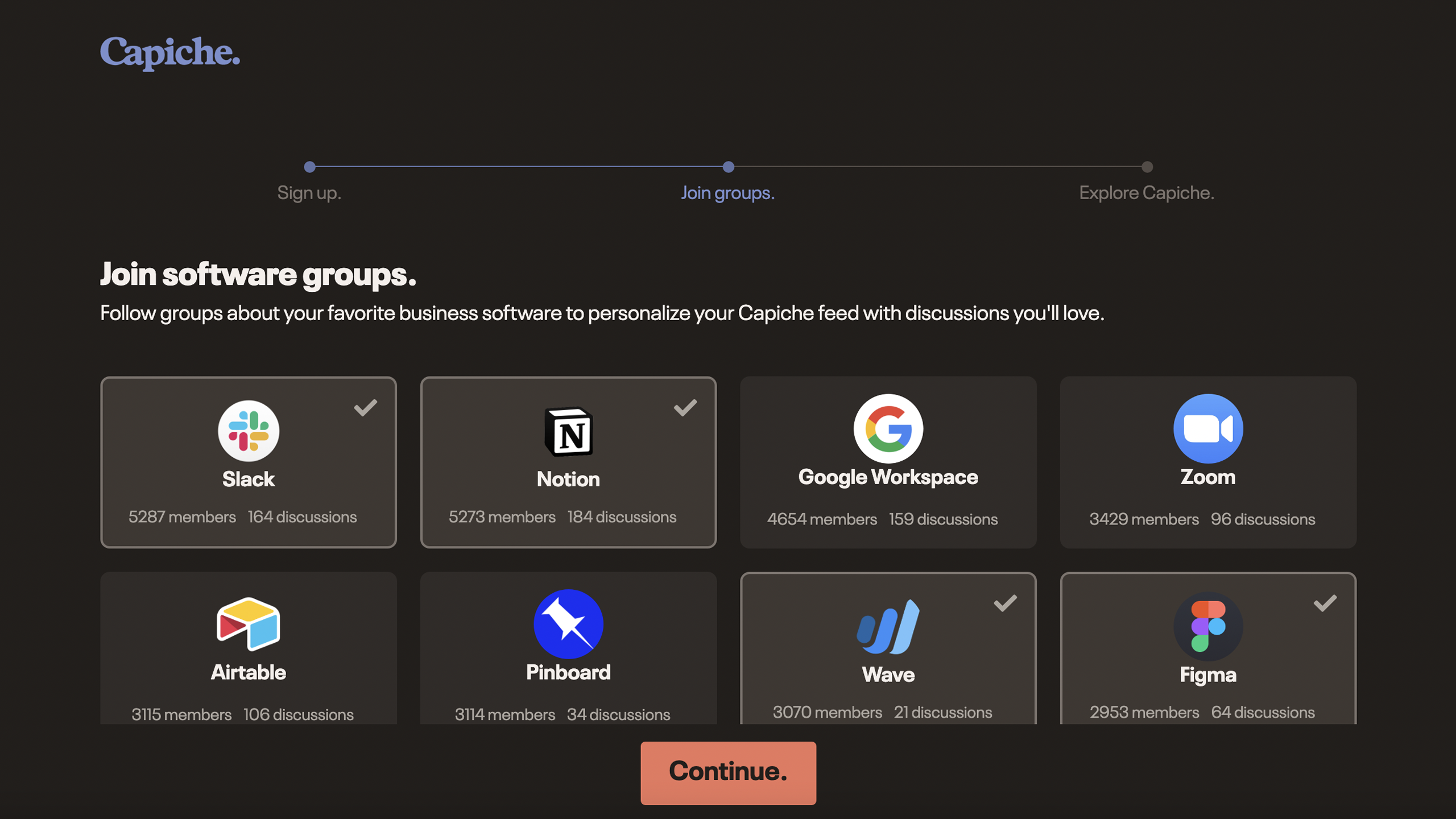Screen dimensions: 1456x819
Task: Click '64 discussions' on Figma card
Action: (1263, 712)
